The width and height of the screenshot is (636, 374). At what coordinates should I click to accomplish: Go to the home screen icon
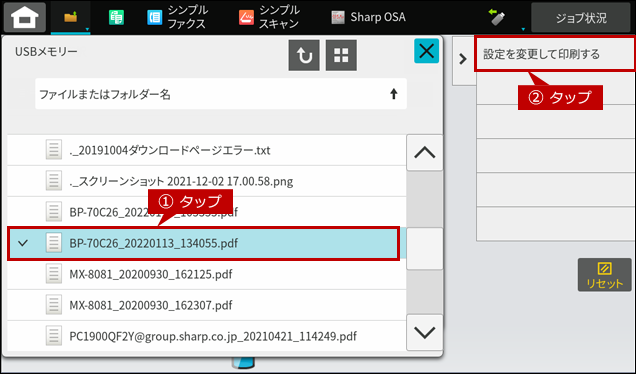[x=25, y=17]
